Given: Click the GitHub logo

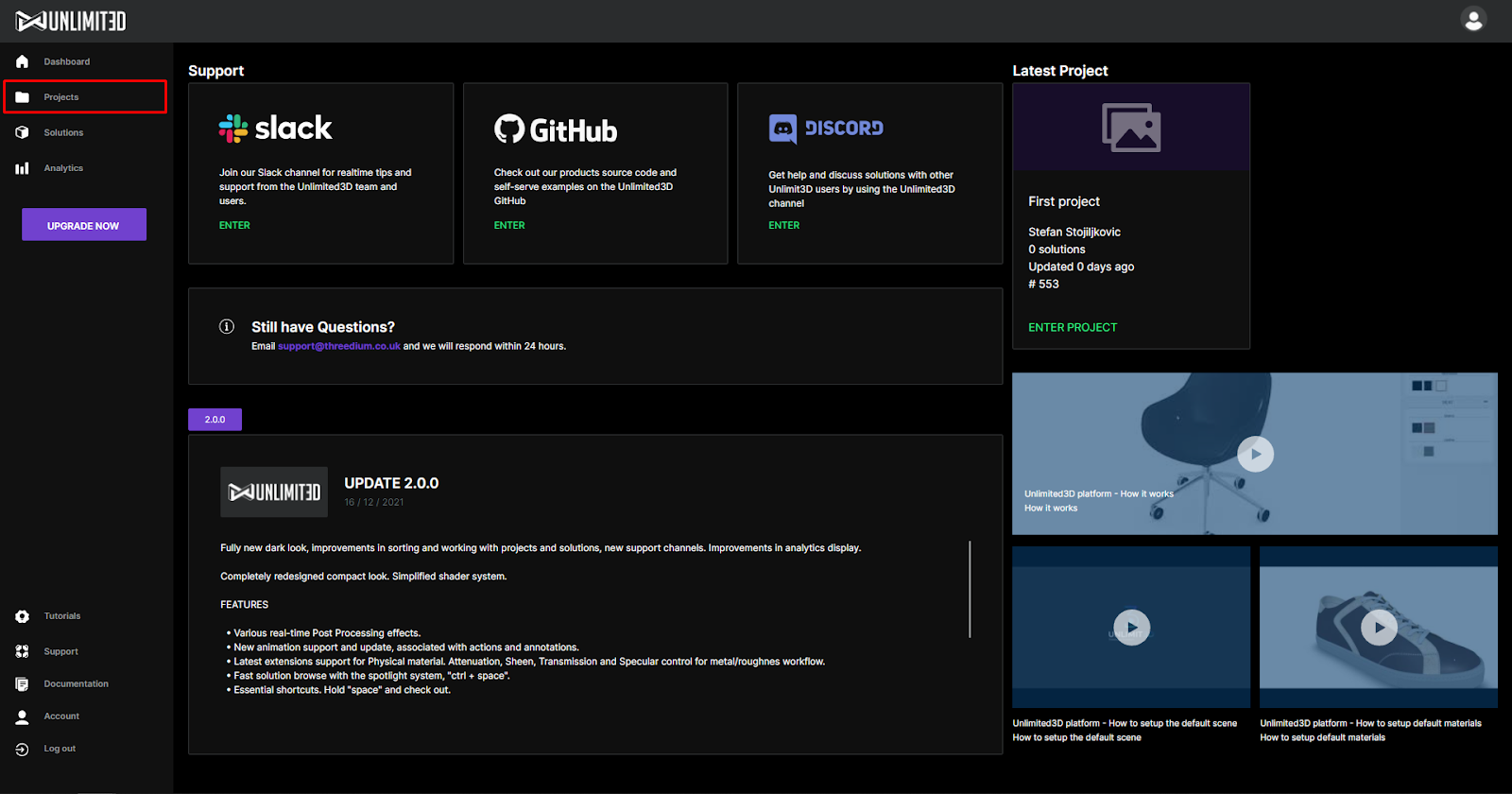Looking at the screenshot, I should [556, 129].
